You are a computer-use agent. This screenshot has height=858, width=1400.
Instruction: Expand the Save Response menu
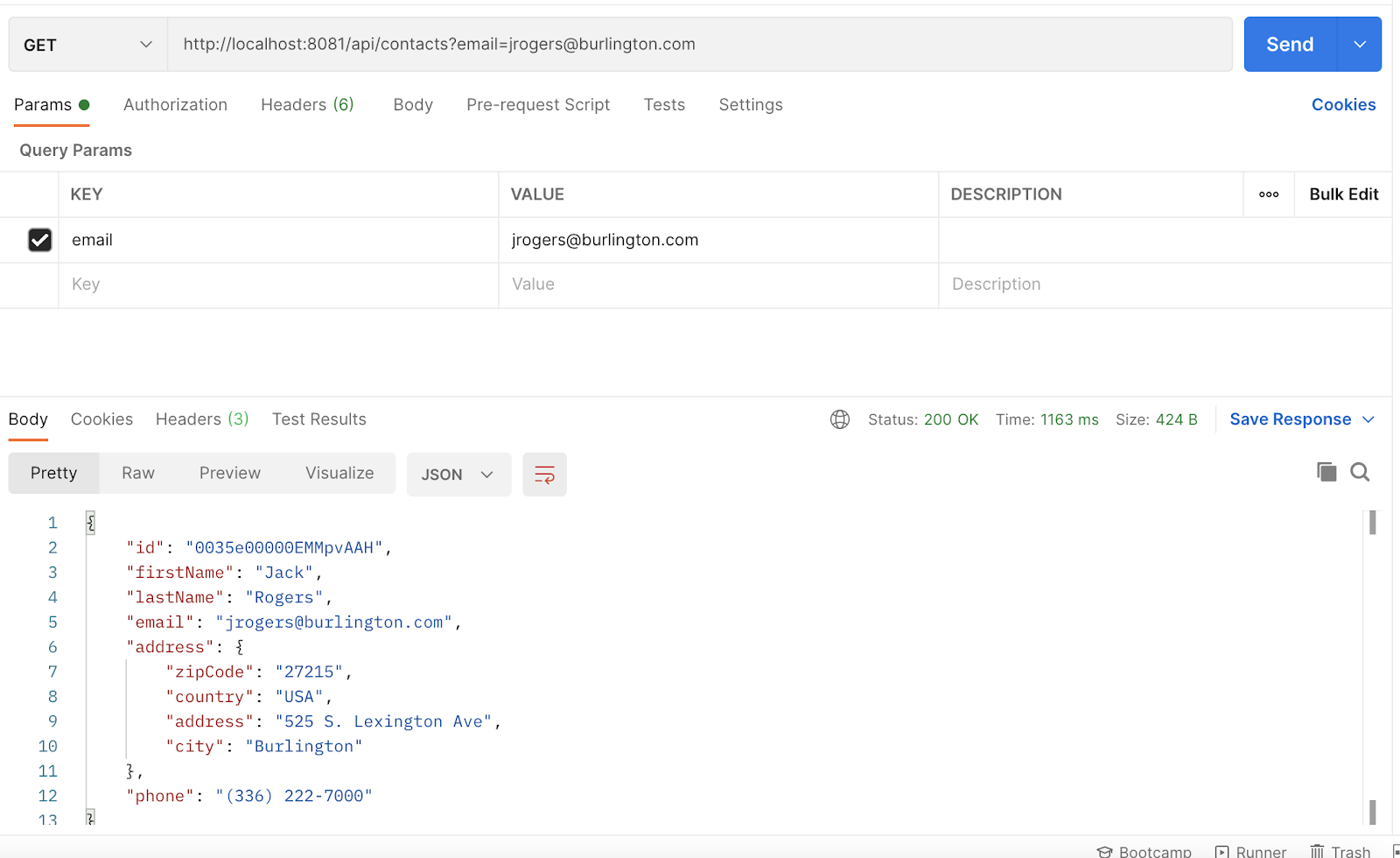point(1302,419)
